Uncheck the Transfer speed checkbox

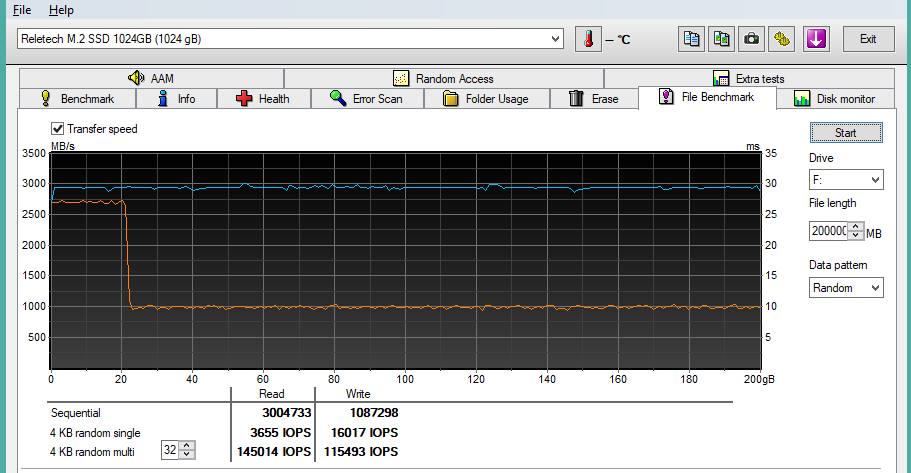[58, 128]
